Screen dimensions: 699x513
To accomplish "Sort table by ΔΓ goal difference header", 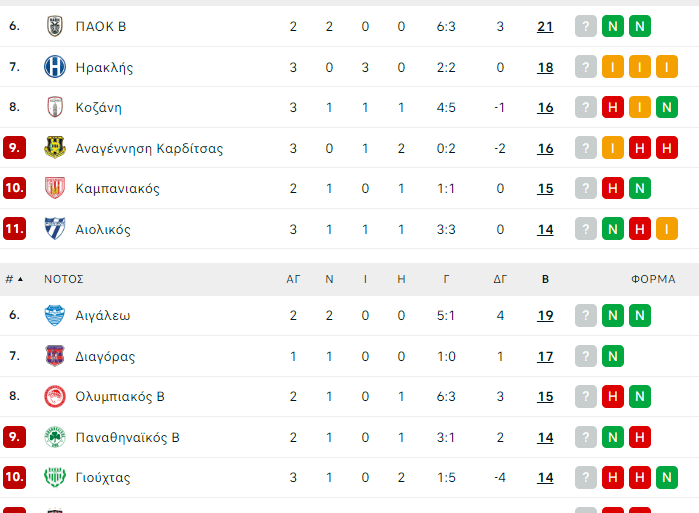I will (x=500, y=280).
